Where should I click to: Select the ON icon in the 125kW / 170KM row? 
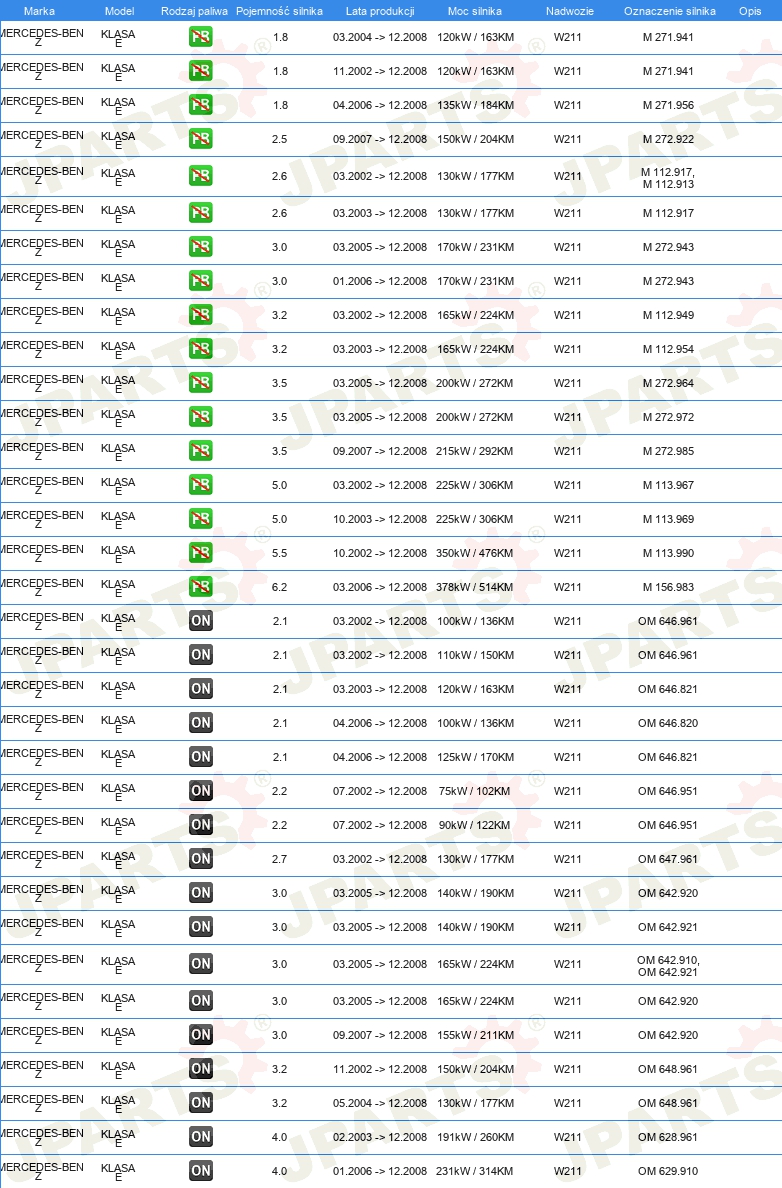(201, 757)
